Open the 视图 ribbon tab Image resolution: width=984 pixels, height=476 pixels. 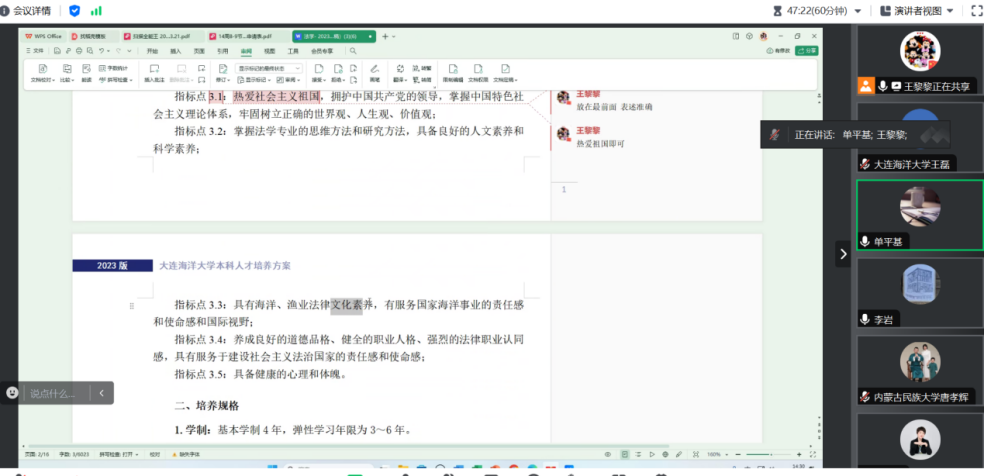(269, 50)
